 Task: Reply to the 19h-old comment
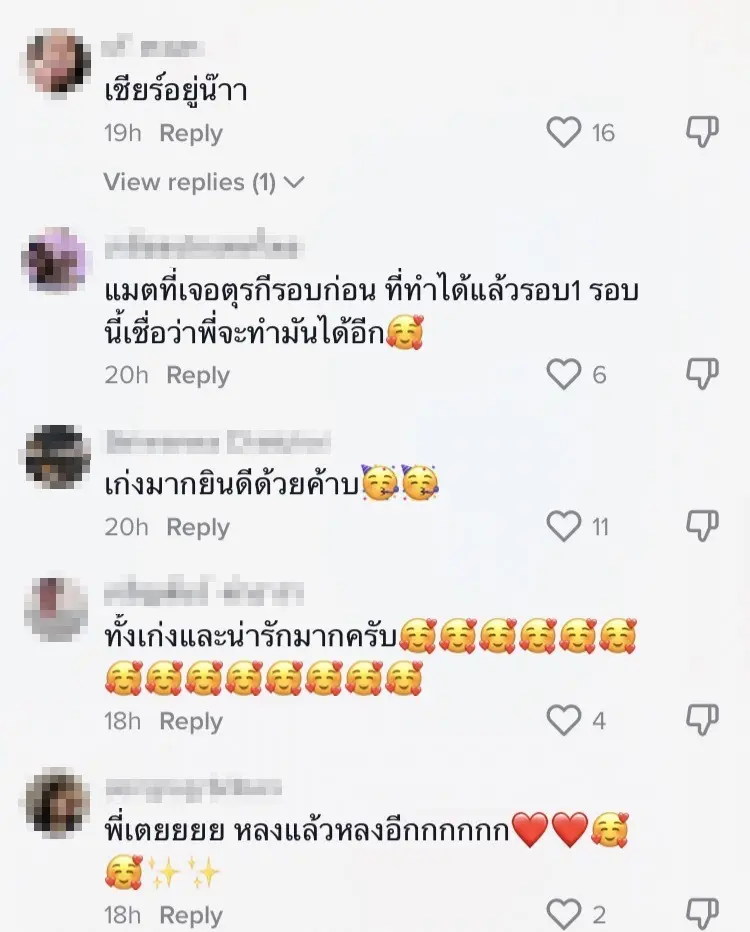(191, 133)
